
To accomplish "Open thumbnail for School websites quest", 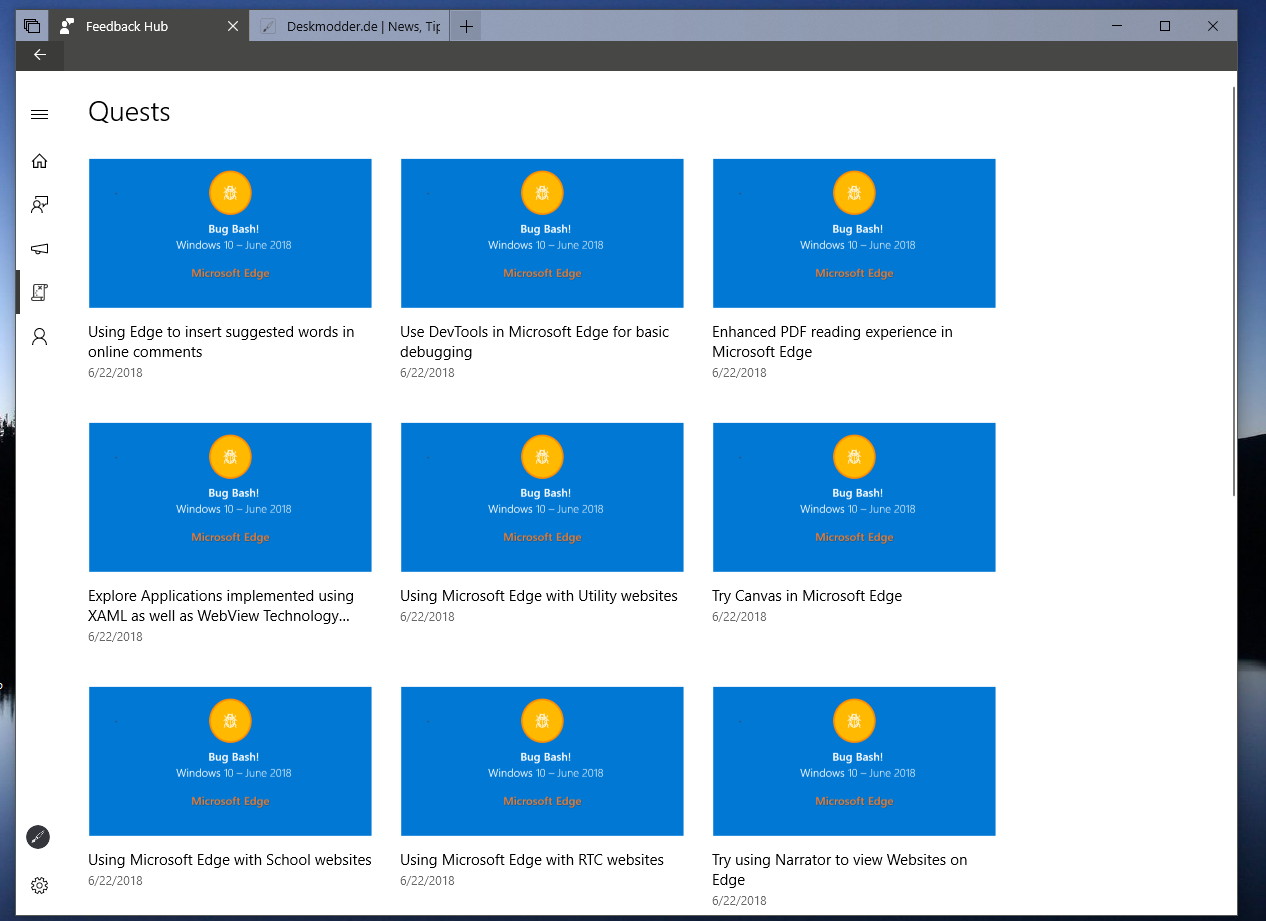I will point(230,761).
